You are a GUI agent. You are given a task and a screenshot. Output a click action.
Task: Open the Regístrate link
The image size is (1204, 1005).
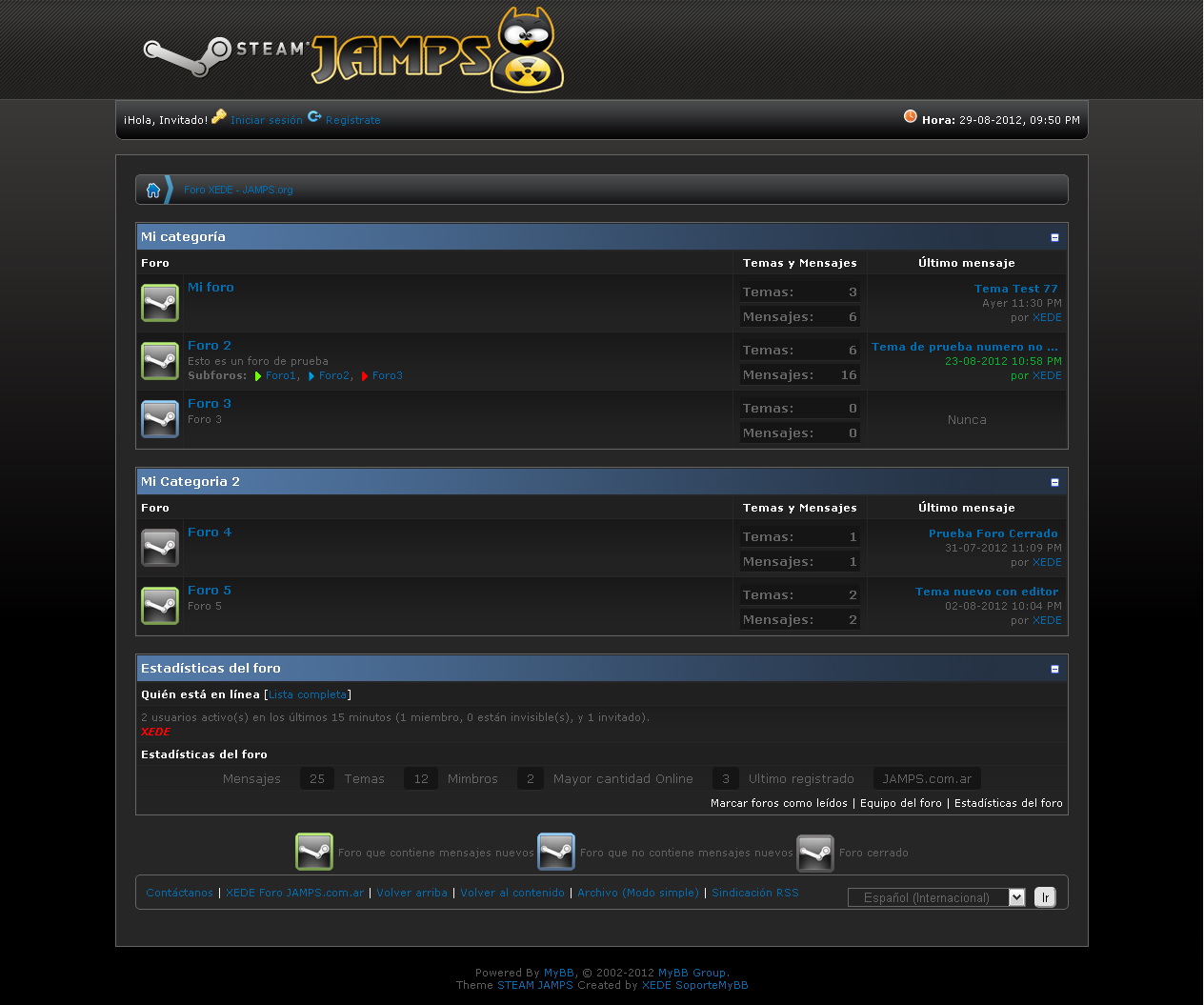(352, 120)
